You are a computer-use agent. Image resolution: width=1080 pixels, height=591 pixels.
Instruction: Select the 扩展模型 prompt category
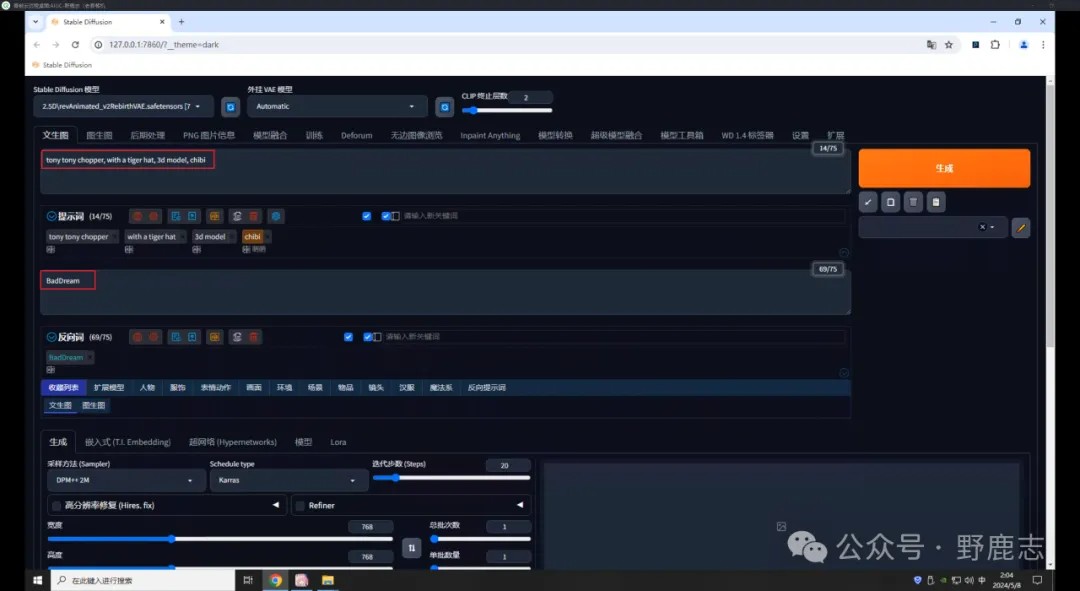coord(109,388)
